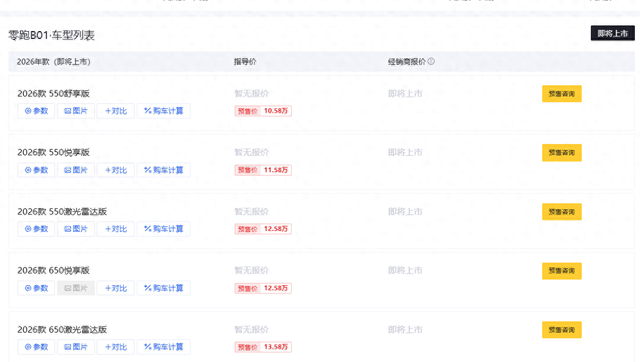
Task: Open 购车计算 for 2026款 650激光雷达版
Action: [164, 347]
